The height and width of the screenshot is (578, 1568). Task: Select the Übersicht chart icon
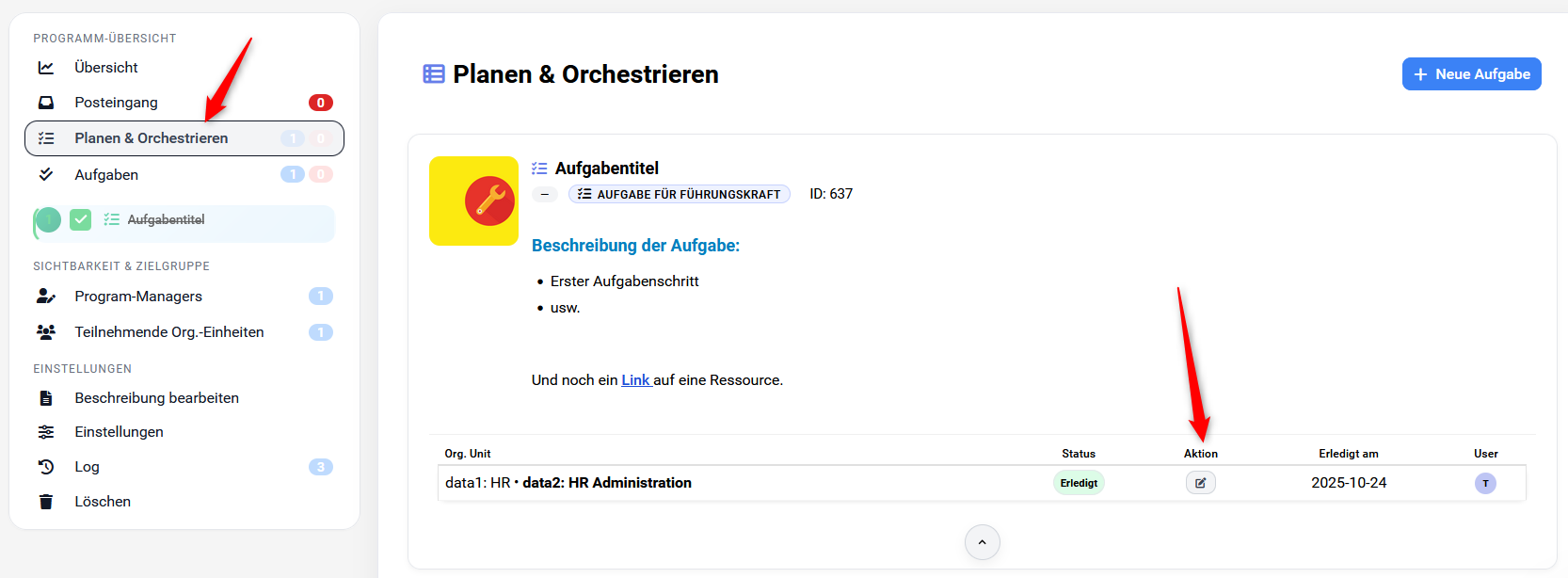point(46,67)
